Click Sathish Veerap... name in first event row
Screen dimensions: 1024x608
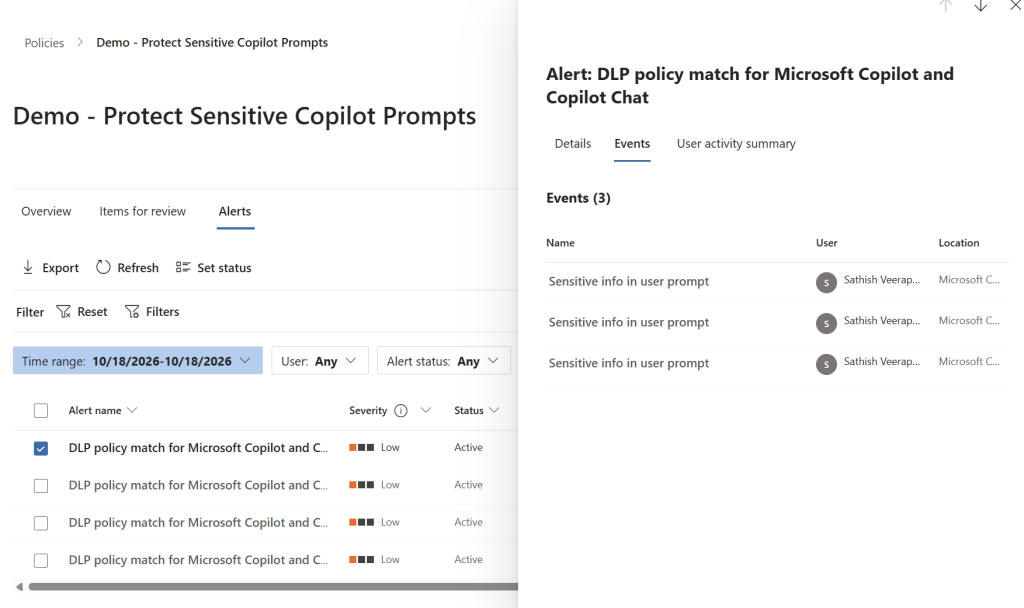[882, 280]
